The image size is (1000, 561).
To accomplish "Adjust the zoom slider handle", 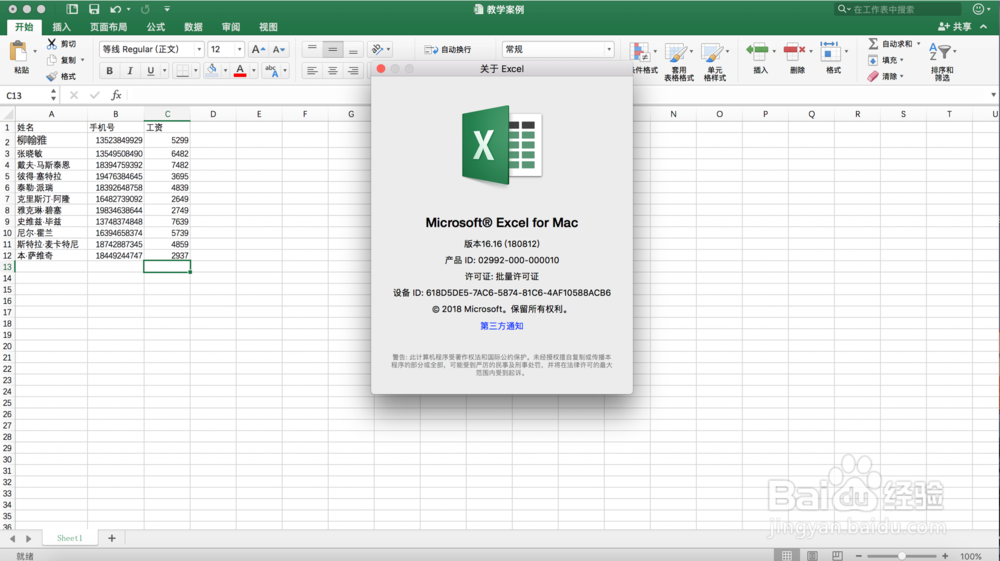I will pyautogui.click(x=902, y=556).
